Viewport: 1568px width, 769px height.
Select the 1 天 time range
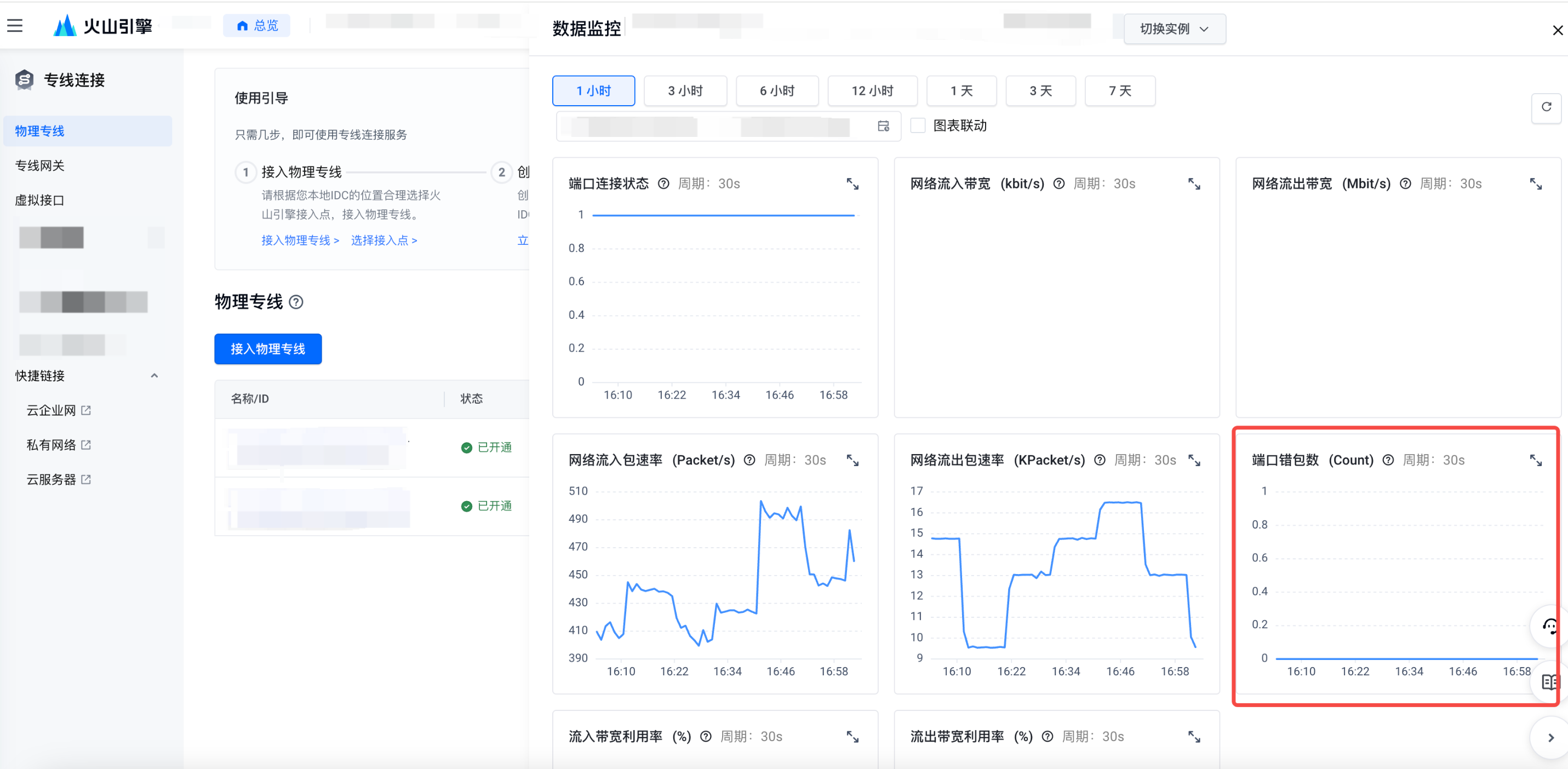click(x=962, y=91)
